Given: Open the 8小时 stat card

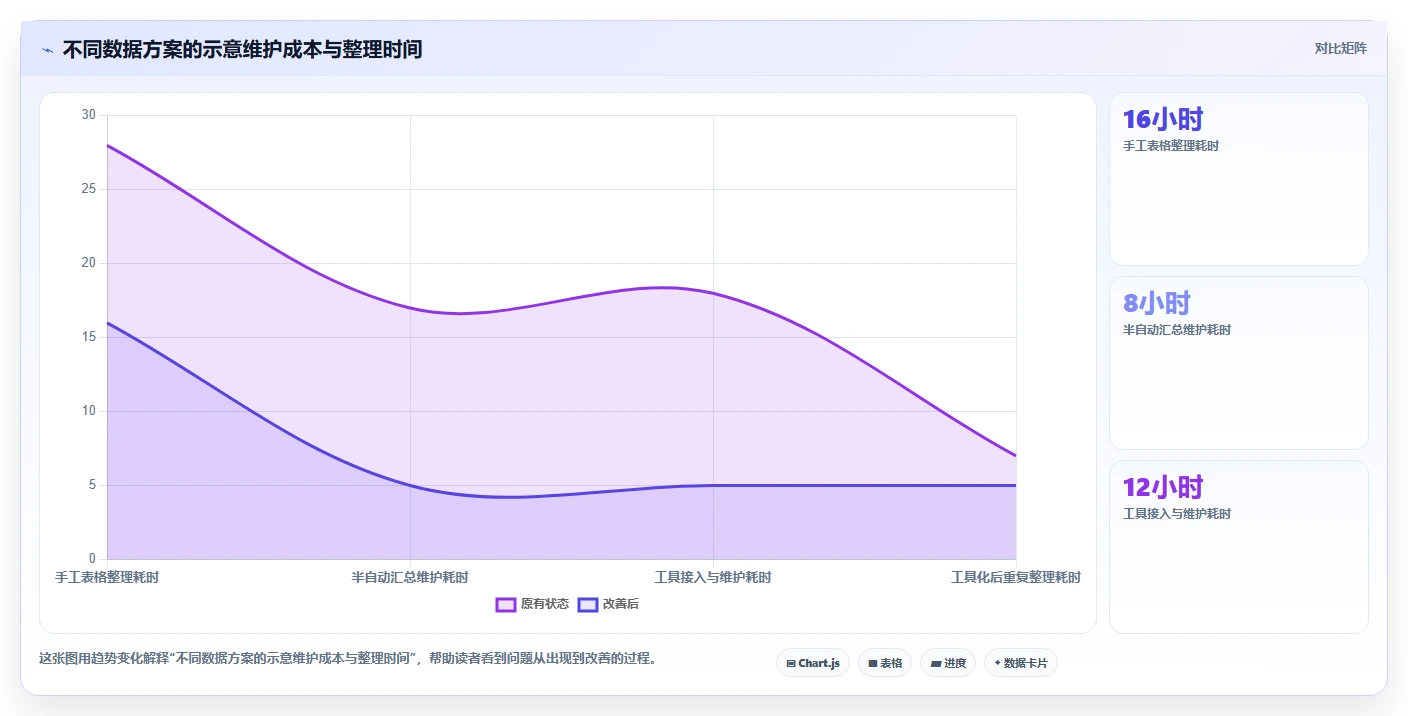Looking at the screenshot, I should coord(1238,363).
